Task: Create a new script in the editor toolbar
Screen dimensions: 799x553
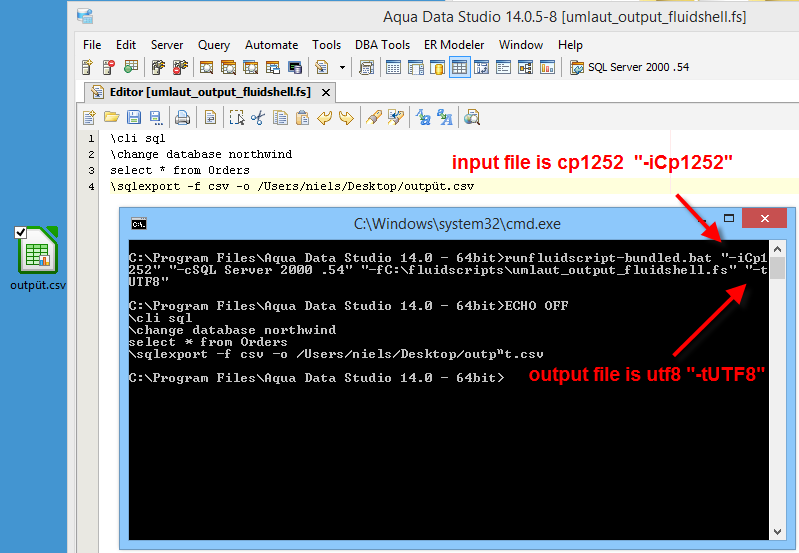Action: click(89, 118)
